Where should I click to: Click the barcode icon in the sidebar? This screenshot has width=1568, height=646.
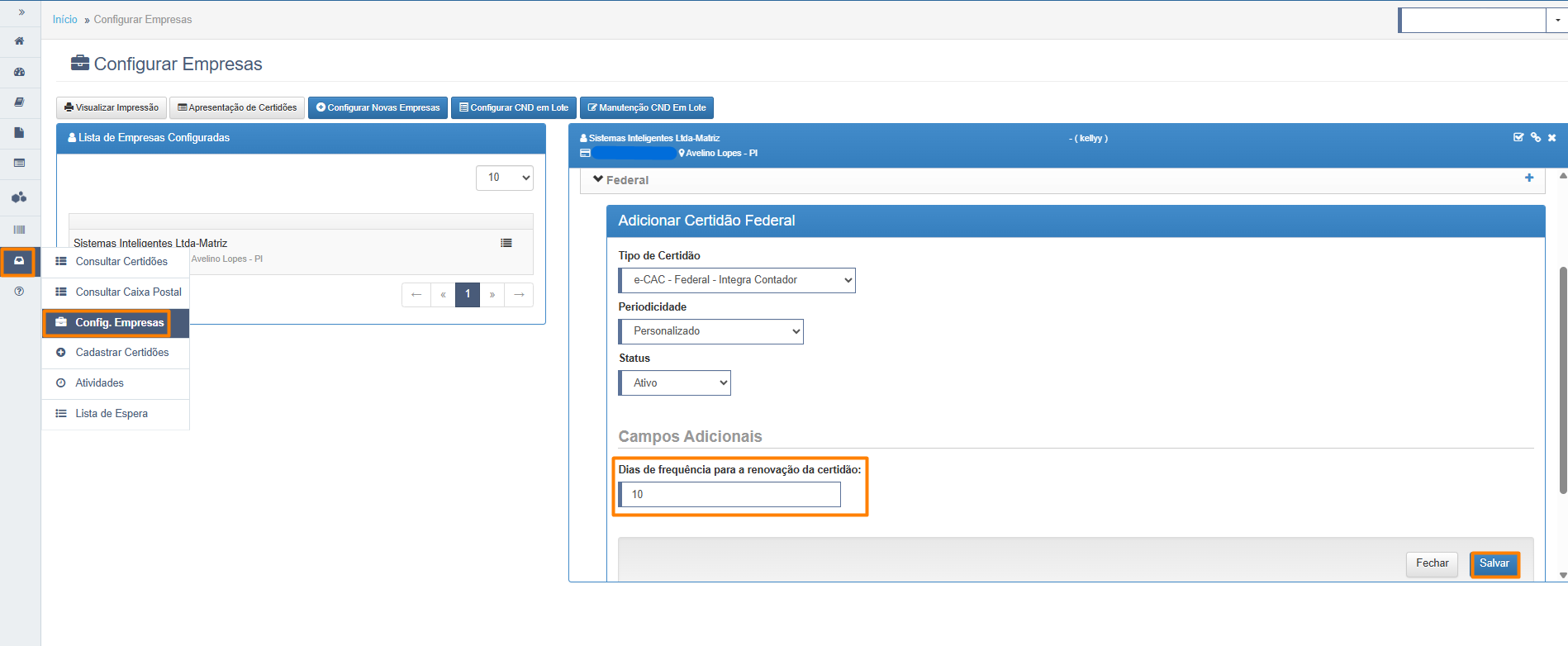coord(19,230)
